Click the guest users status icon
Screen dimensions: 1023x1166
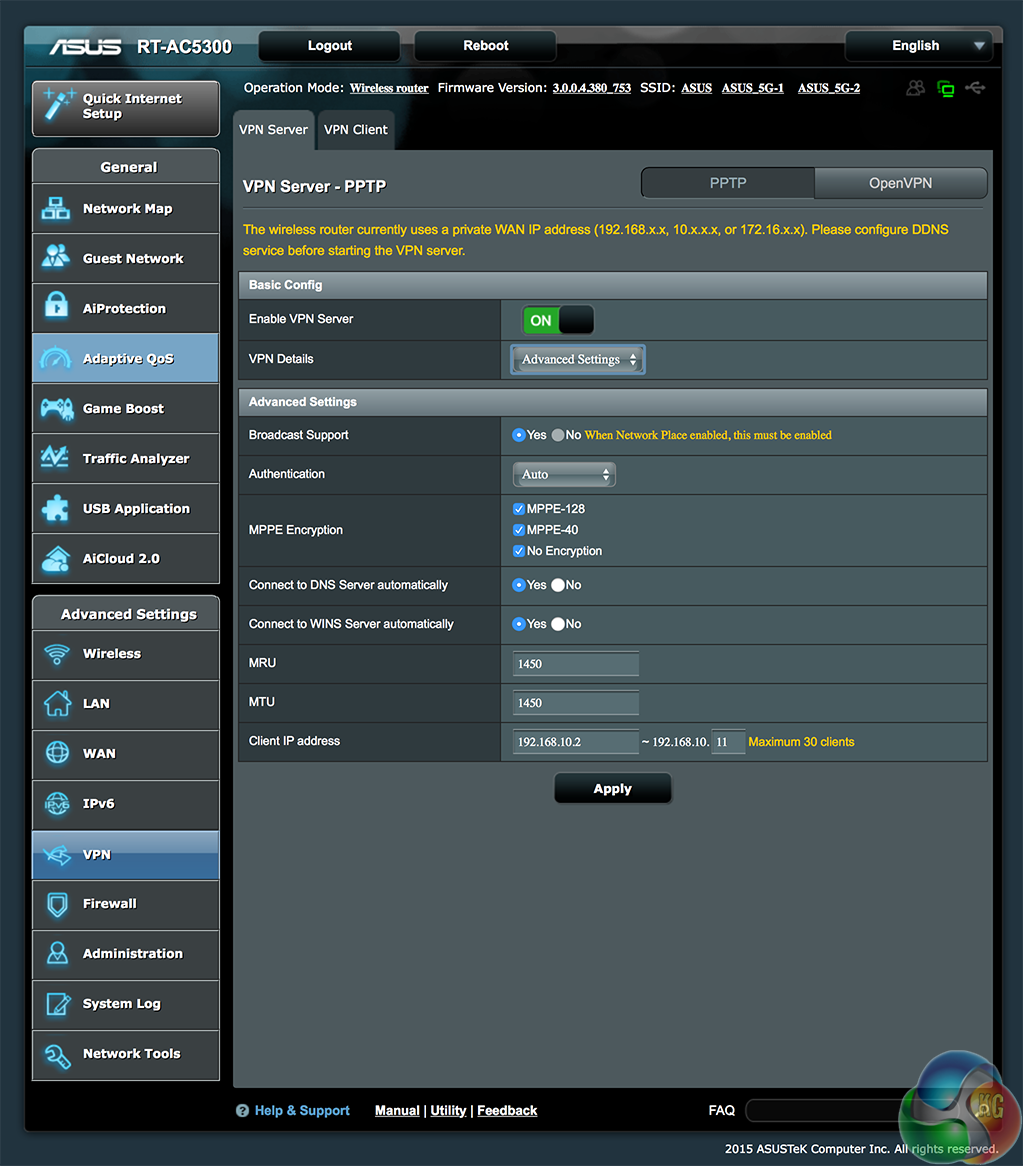click(x=916, y=88)
